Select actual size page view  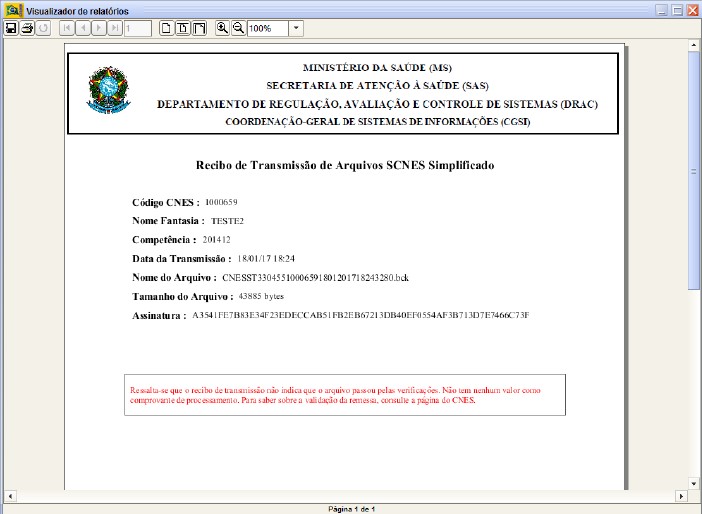(x=167, y=28)
